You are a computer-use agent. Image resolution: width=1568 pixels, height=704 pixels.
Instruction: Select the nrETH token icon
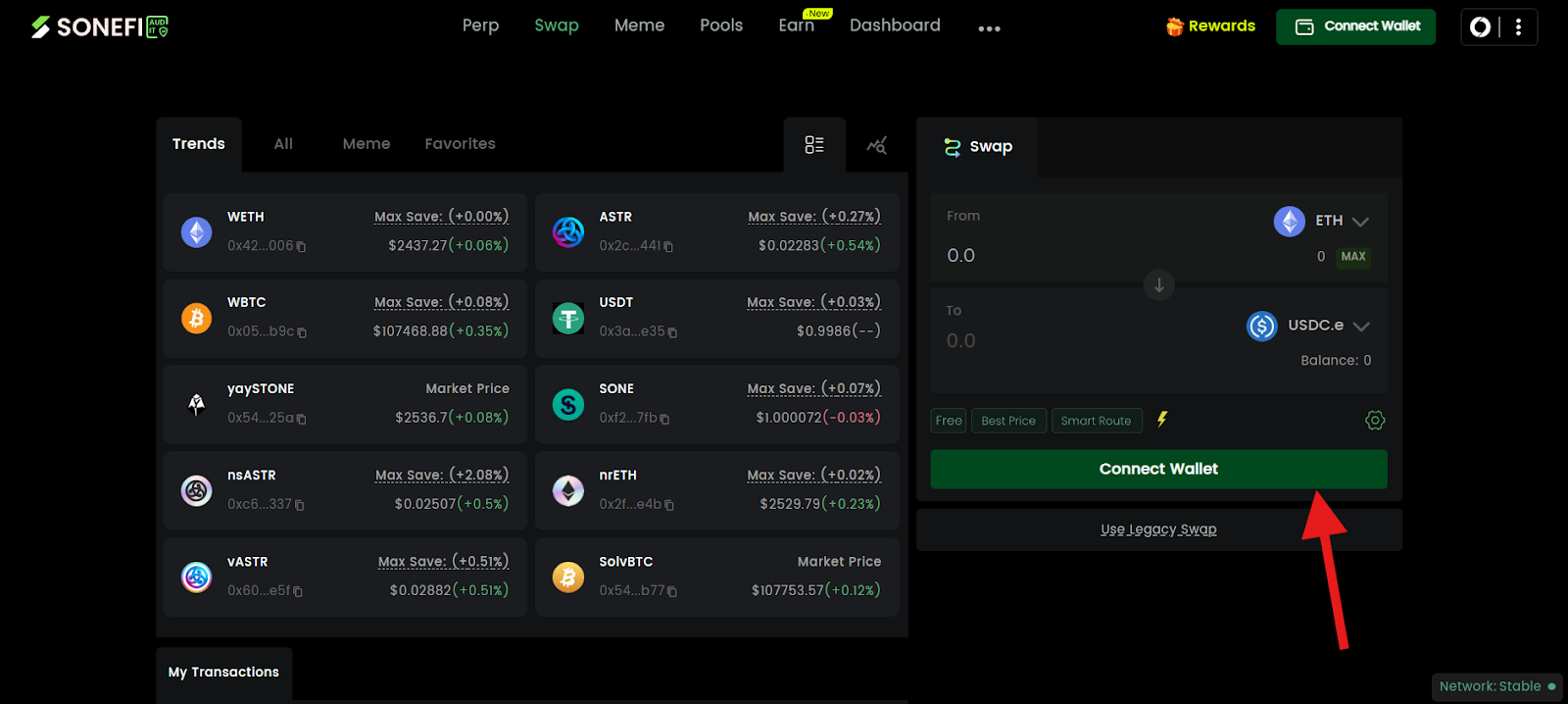pos(568,490)
